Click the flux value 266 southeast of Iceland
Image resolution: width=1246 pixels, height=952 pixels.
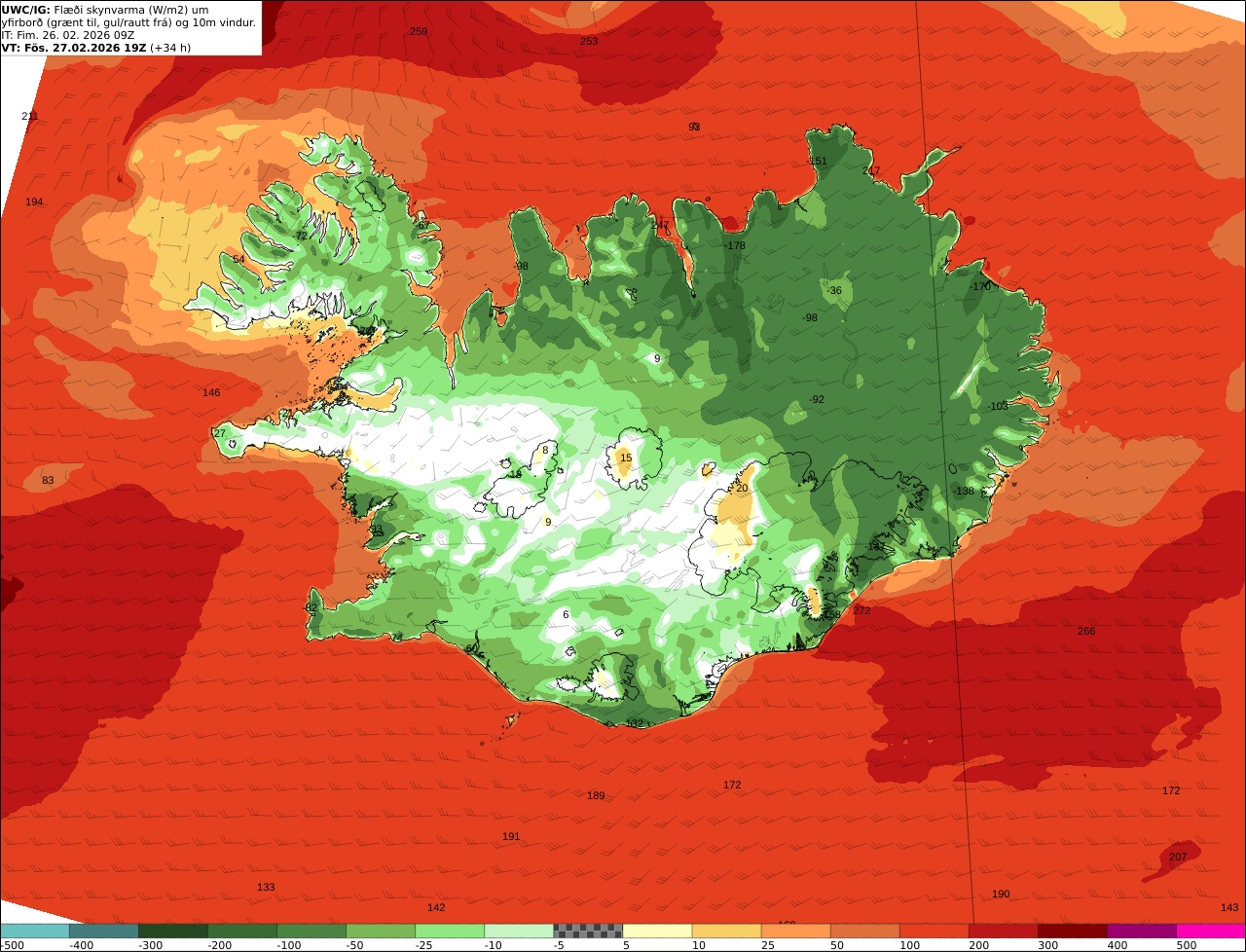[x=1086, y=631]
